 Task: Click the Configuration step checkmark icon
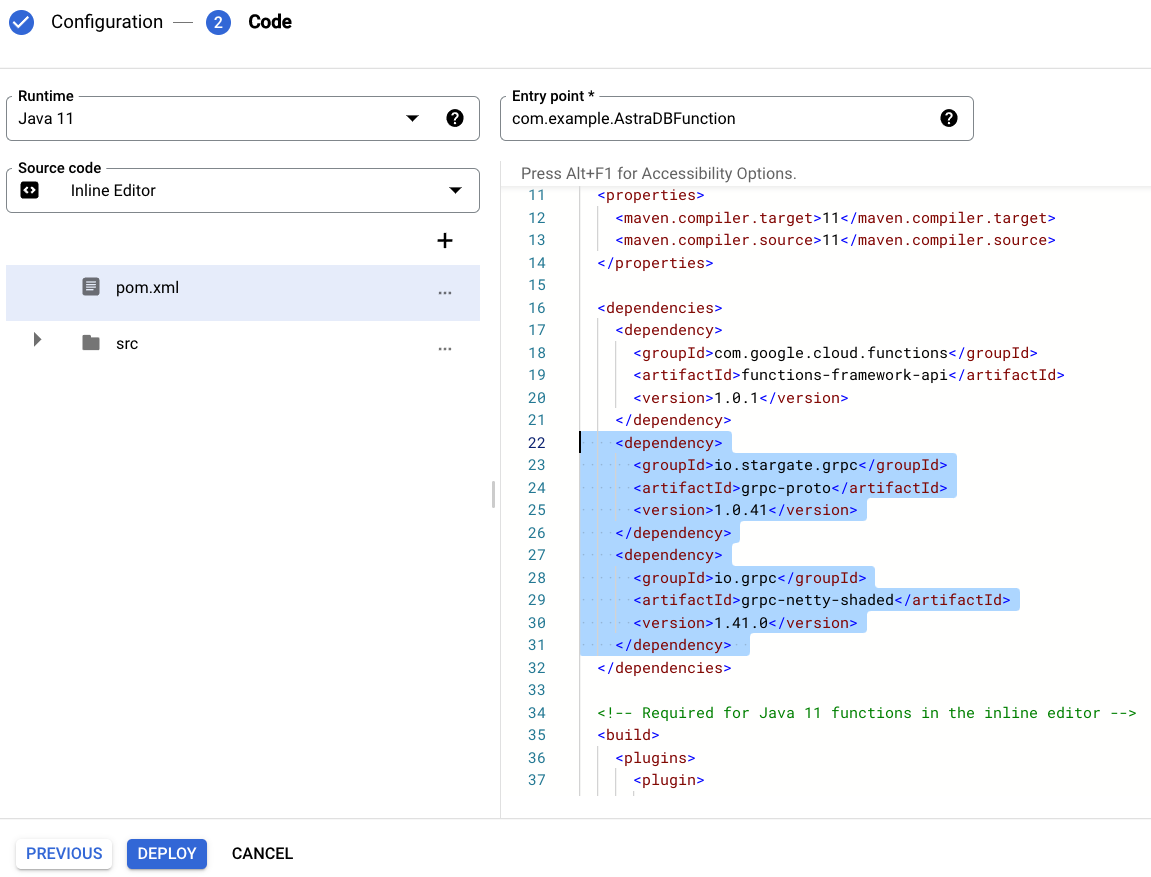point(21,22)
